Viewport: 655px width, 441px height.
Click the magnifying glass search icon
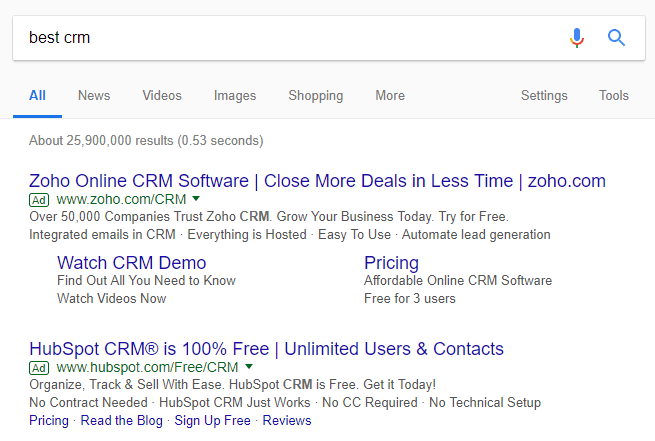tap(616, 38)
